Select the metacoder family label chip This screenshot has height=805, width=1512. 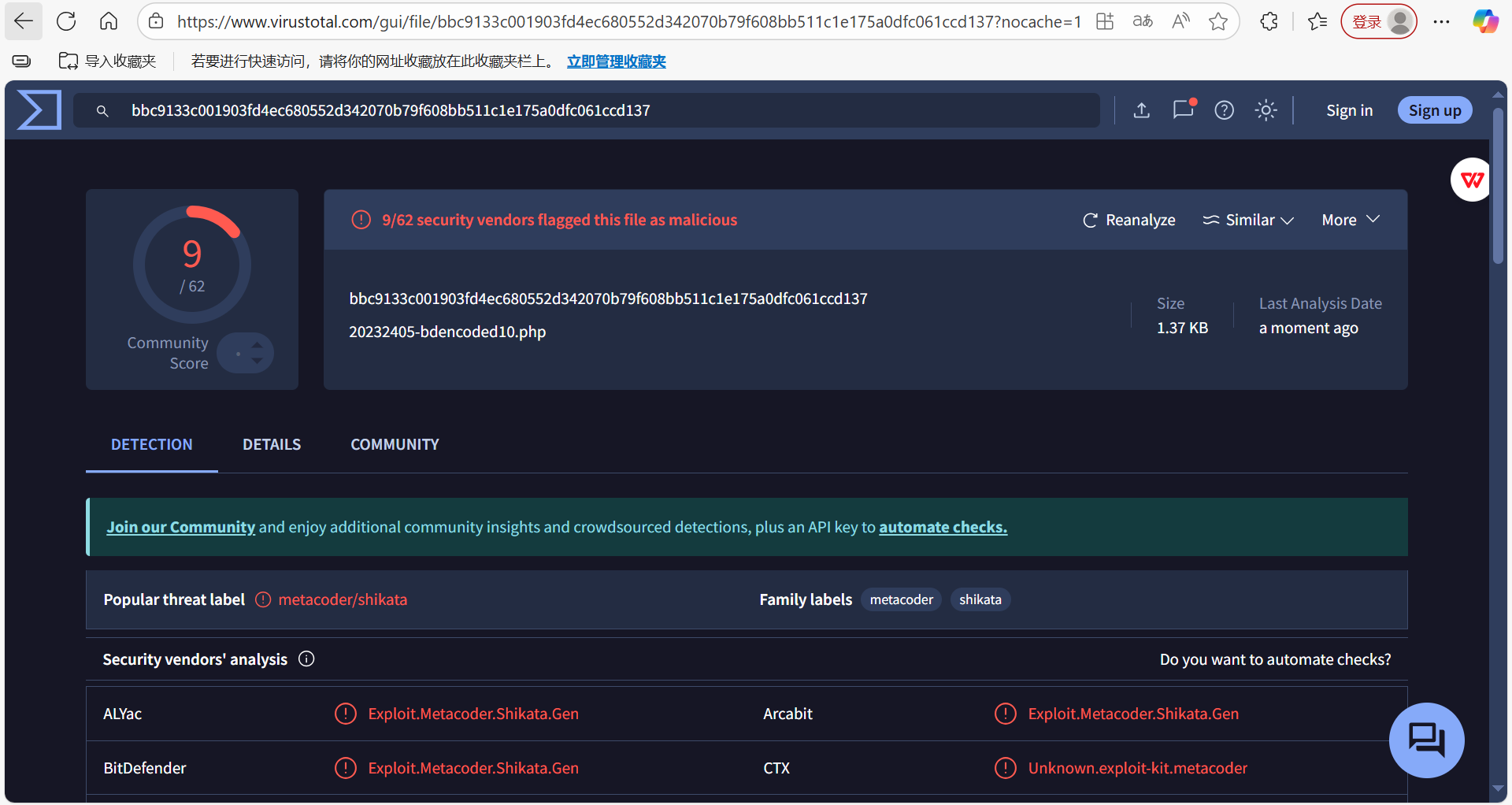point(901,599)
